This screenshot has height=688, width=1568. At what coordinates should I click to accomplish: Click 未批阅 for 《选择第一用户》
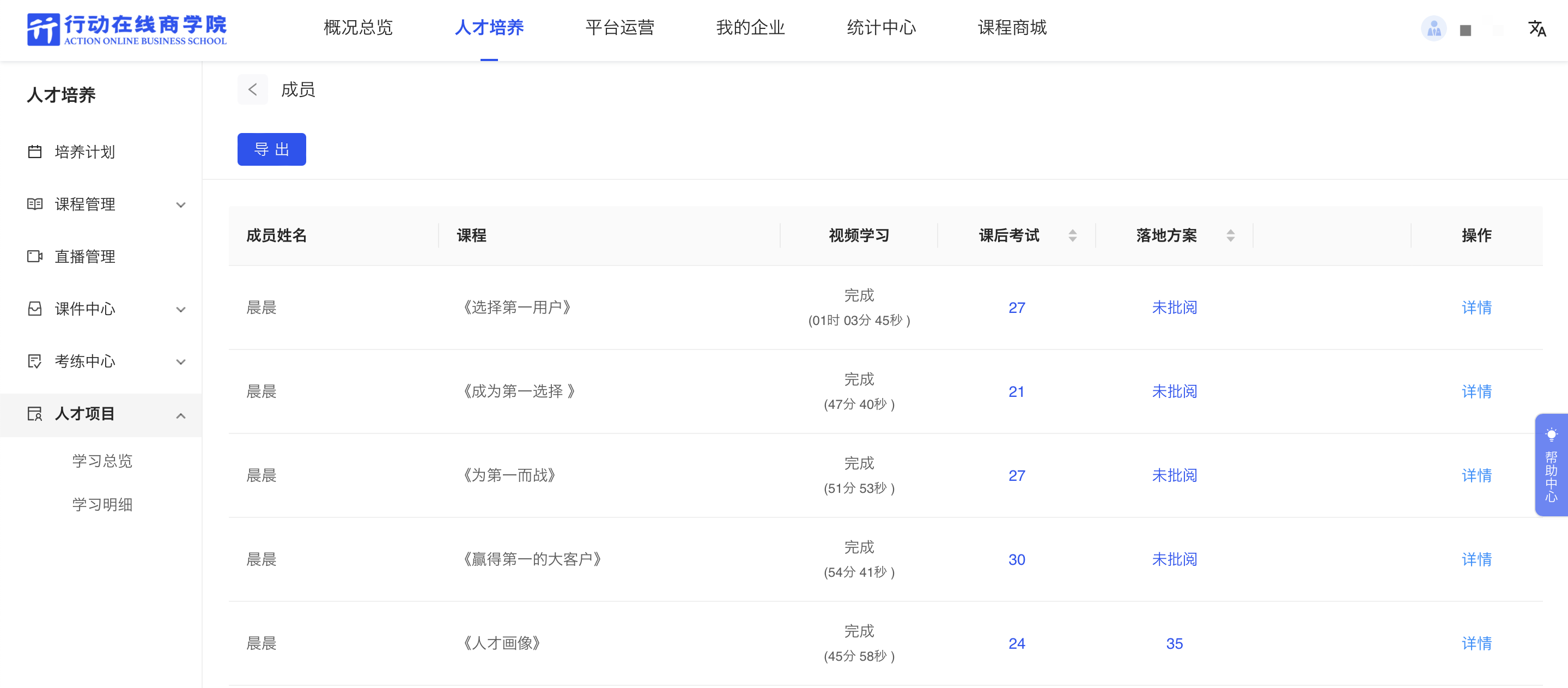click(x=1174, y=307)
